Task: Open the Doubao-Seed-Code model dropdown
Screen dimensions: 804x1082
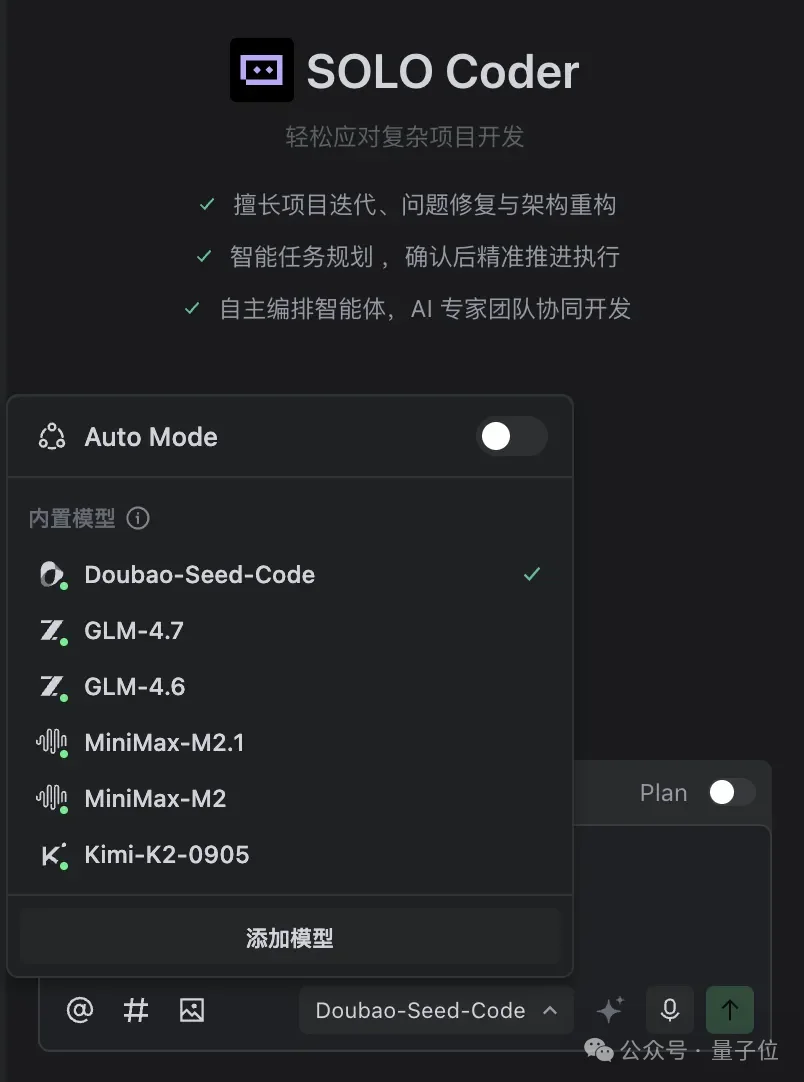Action: (x=436, y=1010)
